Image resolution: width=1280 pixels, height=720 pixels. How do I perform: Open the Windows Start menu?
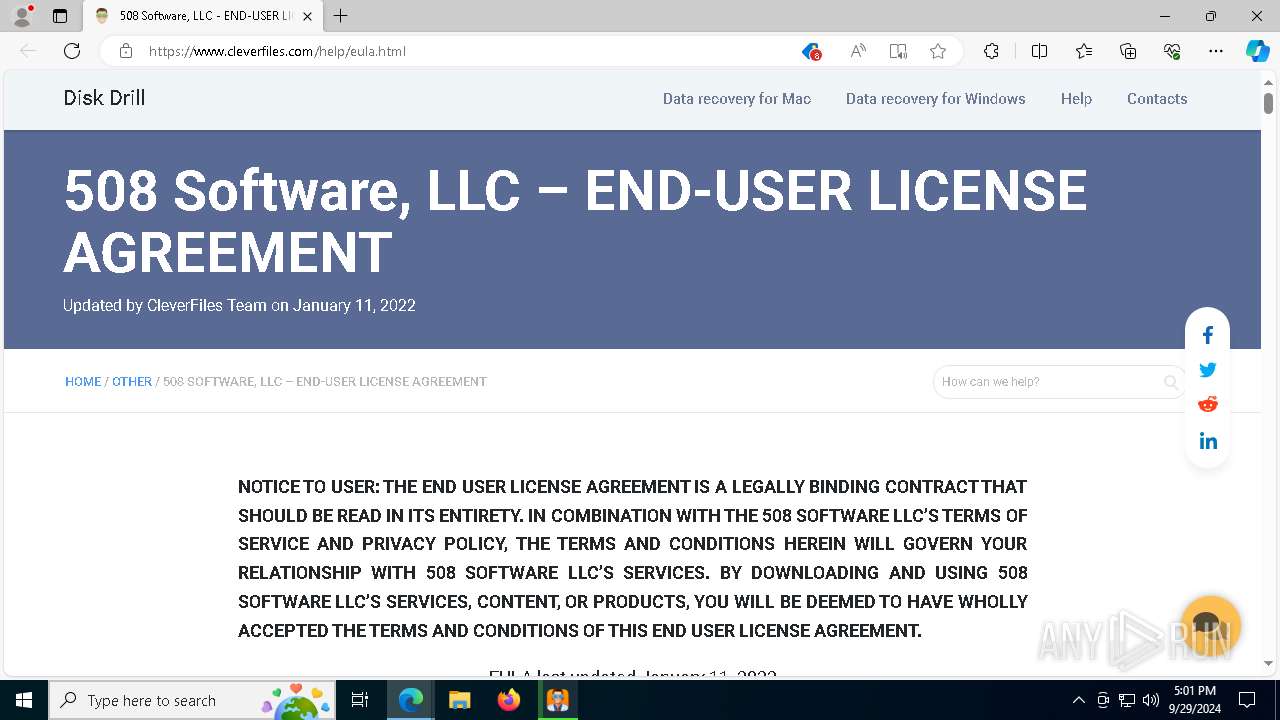[24, 700]
